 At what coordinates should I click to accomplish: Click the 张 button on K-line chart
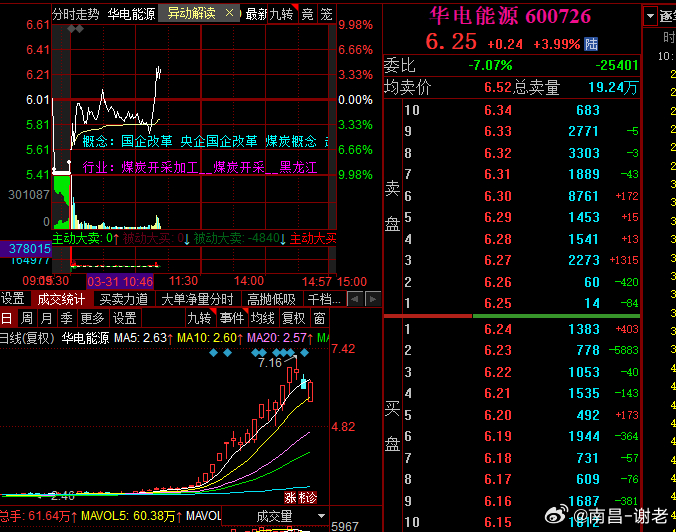(x=290, y=498)
